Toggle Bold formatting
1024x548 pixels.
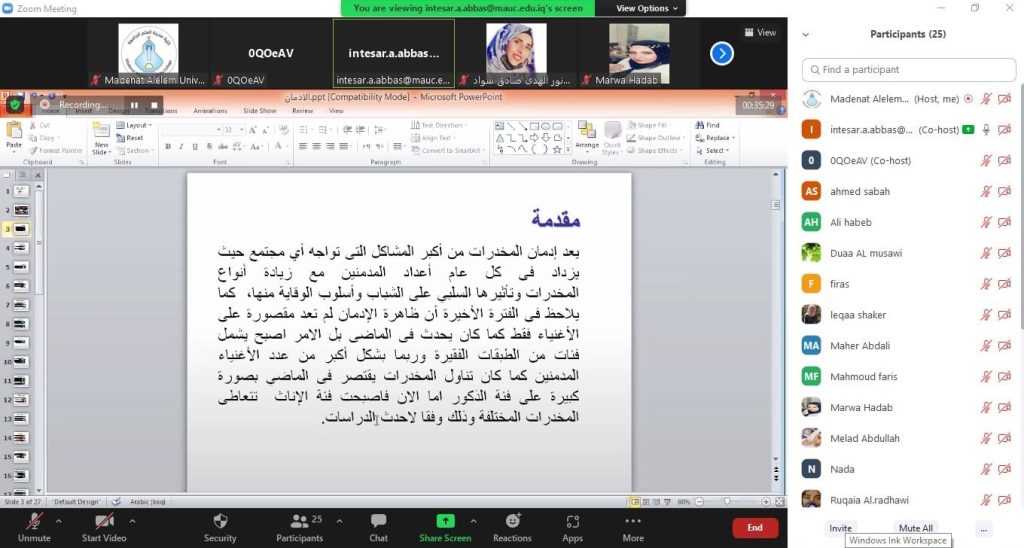tap(168, 146)
